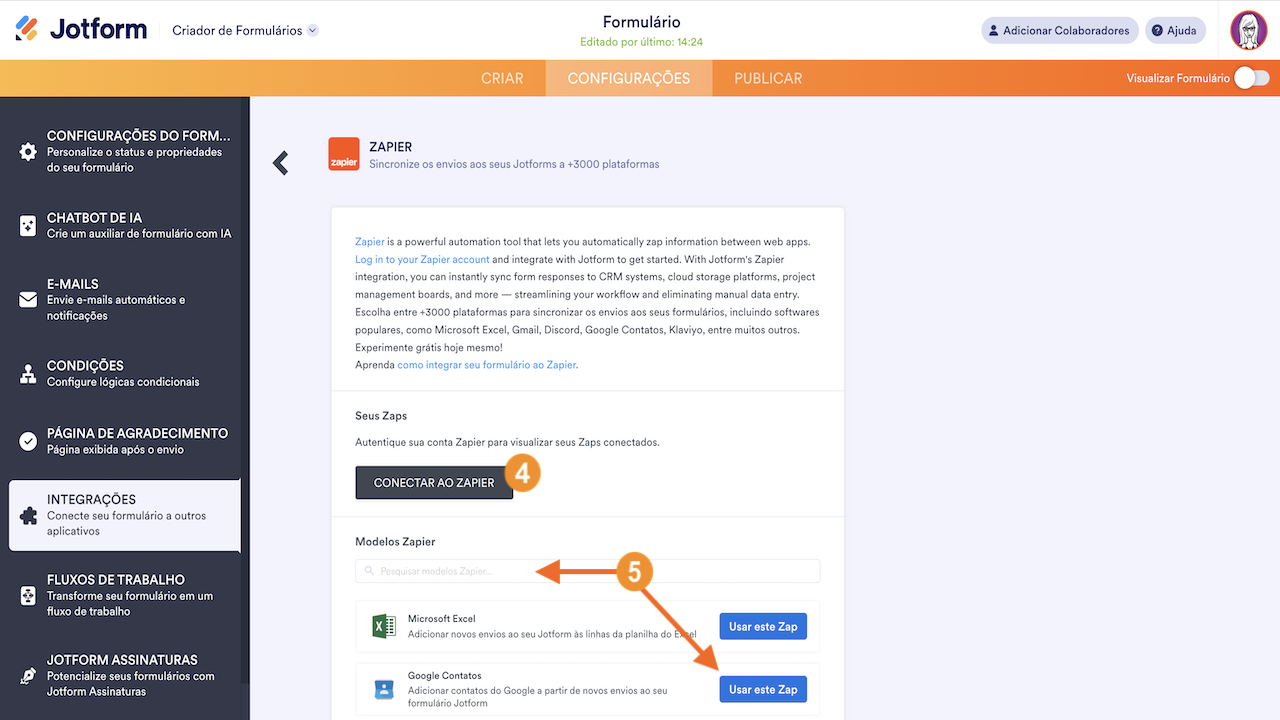Click the Jotform logo icon
Screen dimensions: 1280x720
coord(27,29)
